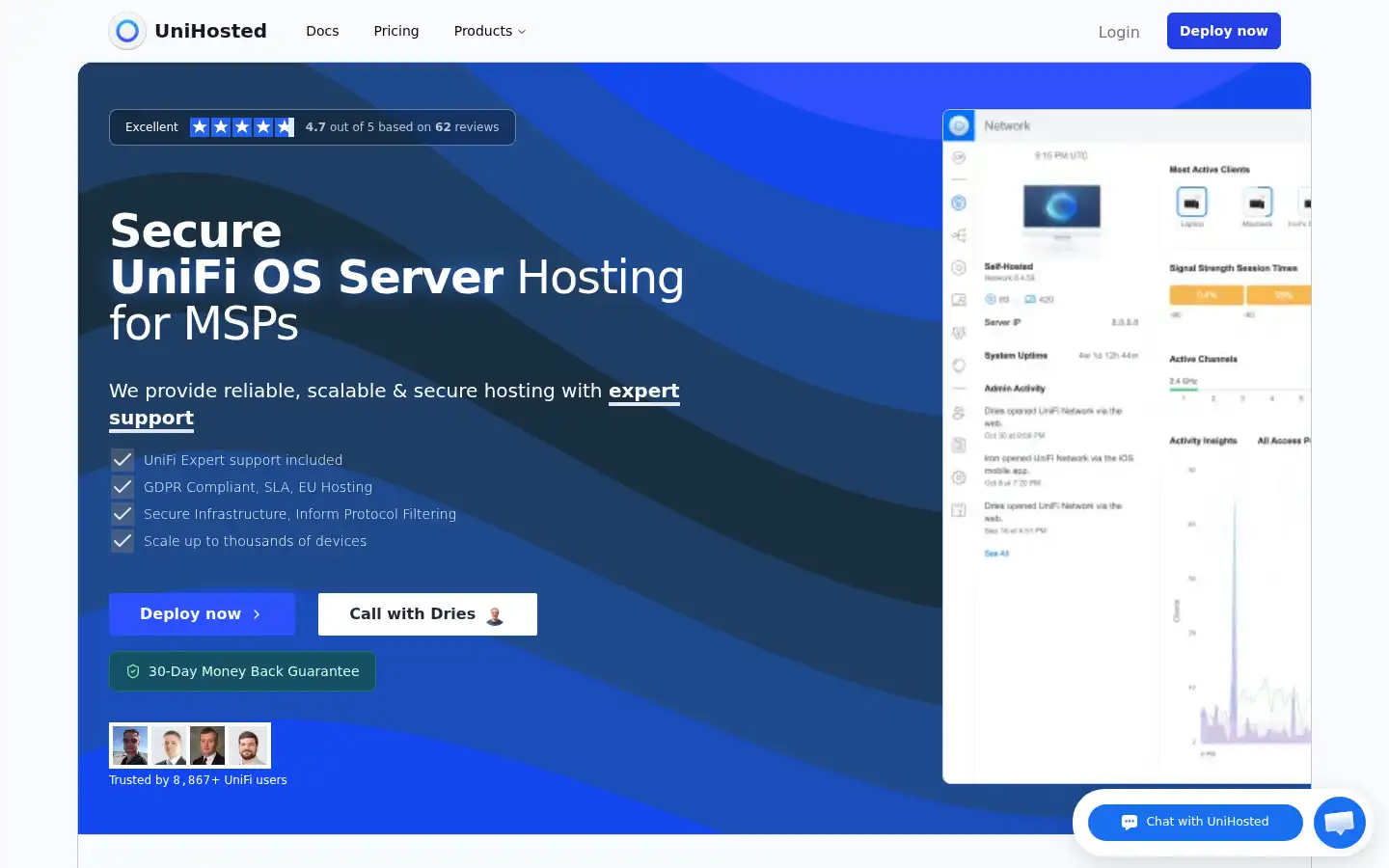Click the System Uptime row in preview
This screenshot has height=868, width=1389.
(1061, 356)
